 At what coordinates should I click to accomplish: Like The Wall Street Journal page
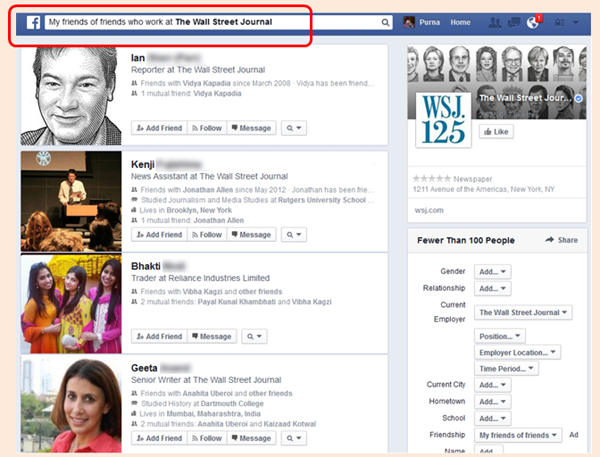pyautogui.click(x=496, y=132)
